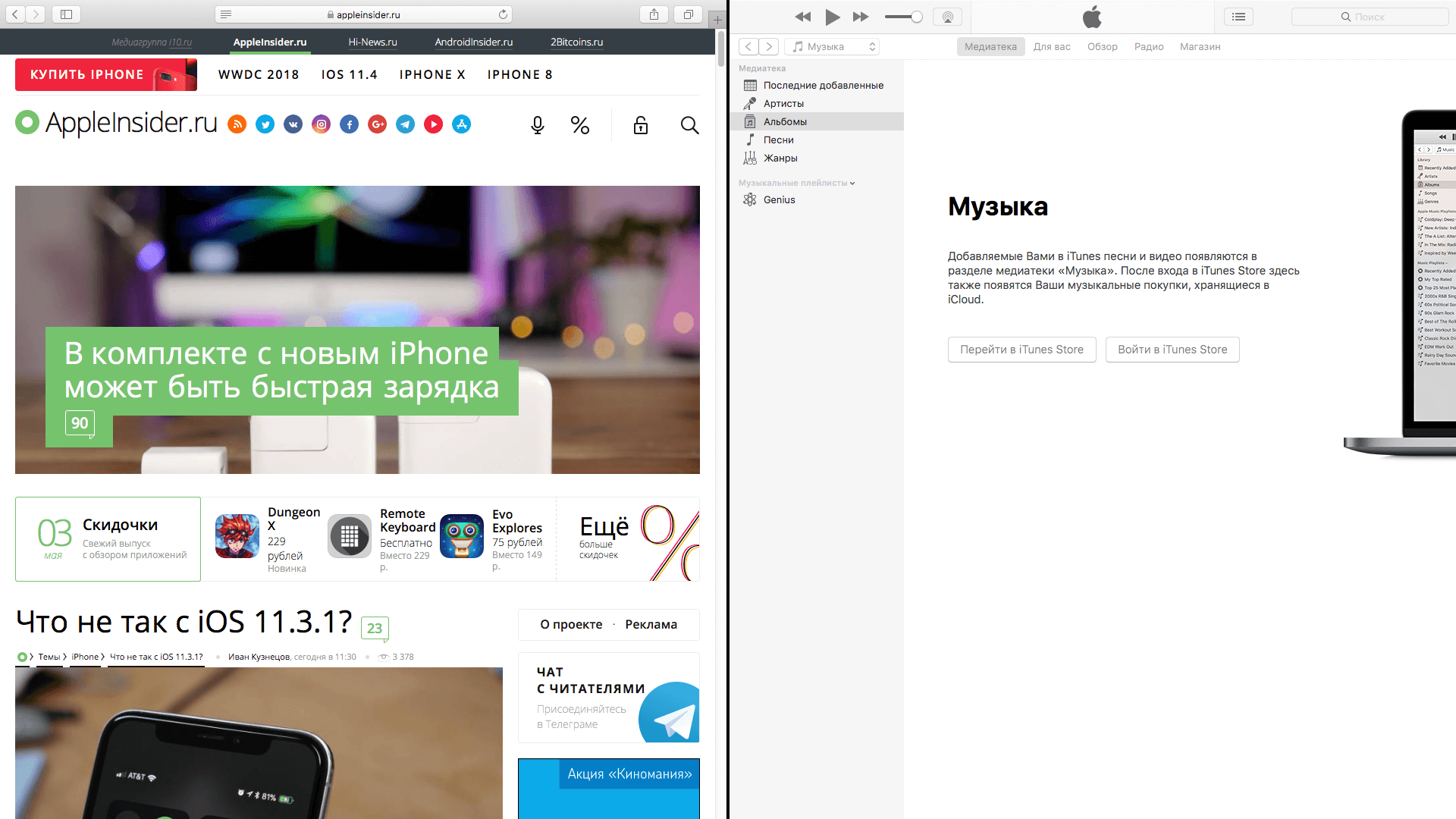
Task: Switch to Hi-News.ru site tab
Action: (x=372, y=42)
